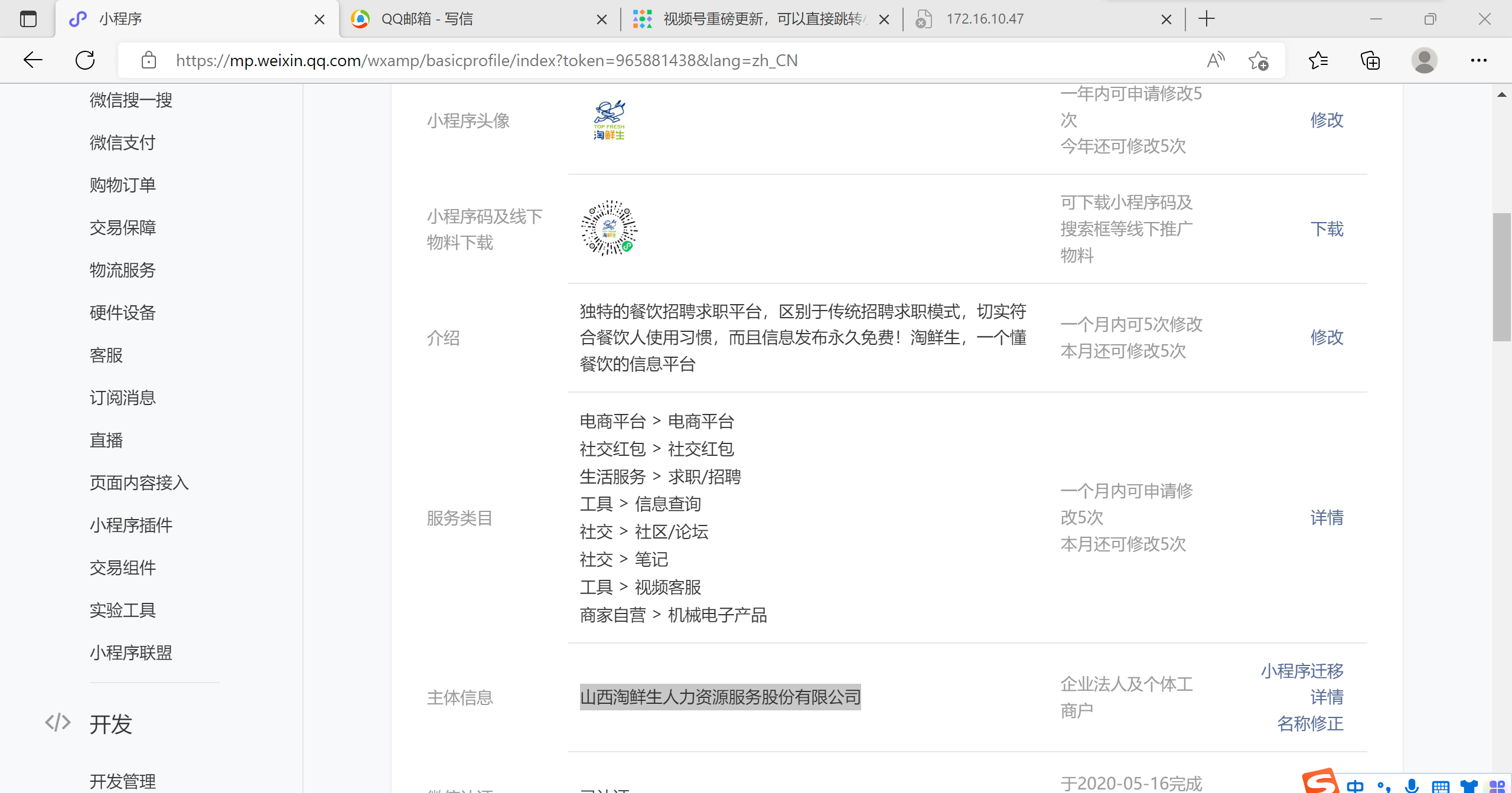Open 交易组件 in sidebar

[123, 567]
